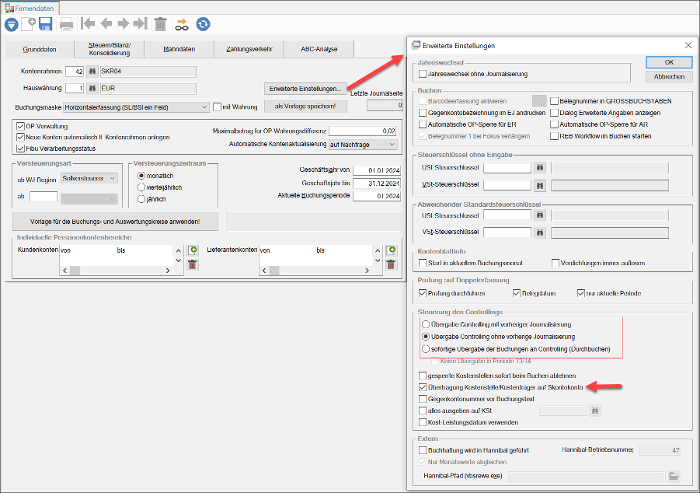Image resolution: width=700 pixels, height=493 pixels.
Task: Add a Lieferantenkonten range with green plus
Action: pos(391,250)
